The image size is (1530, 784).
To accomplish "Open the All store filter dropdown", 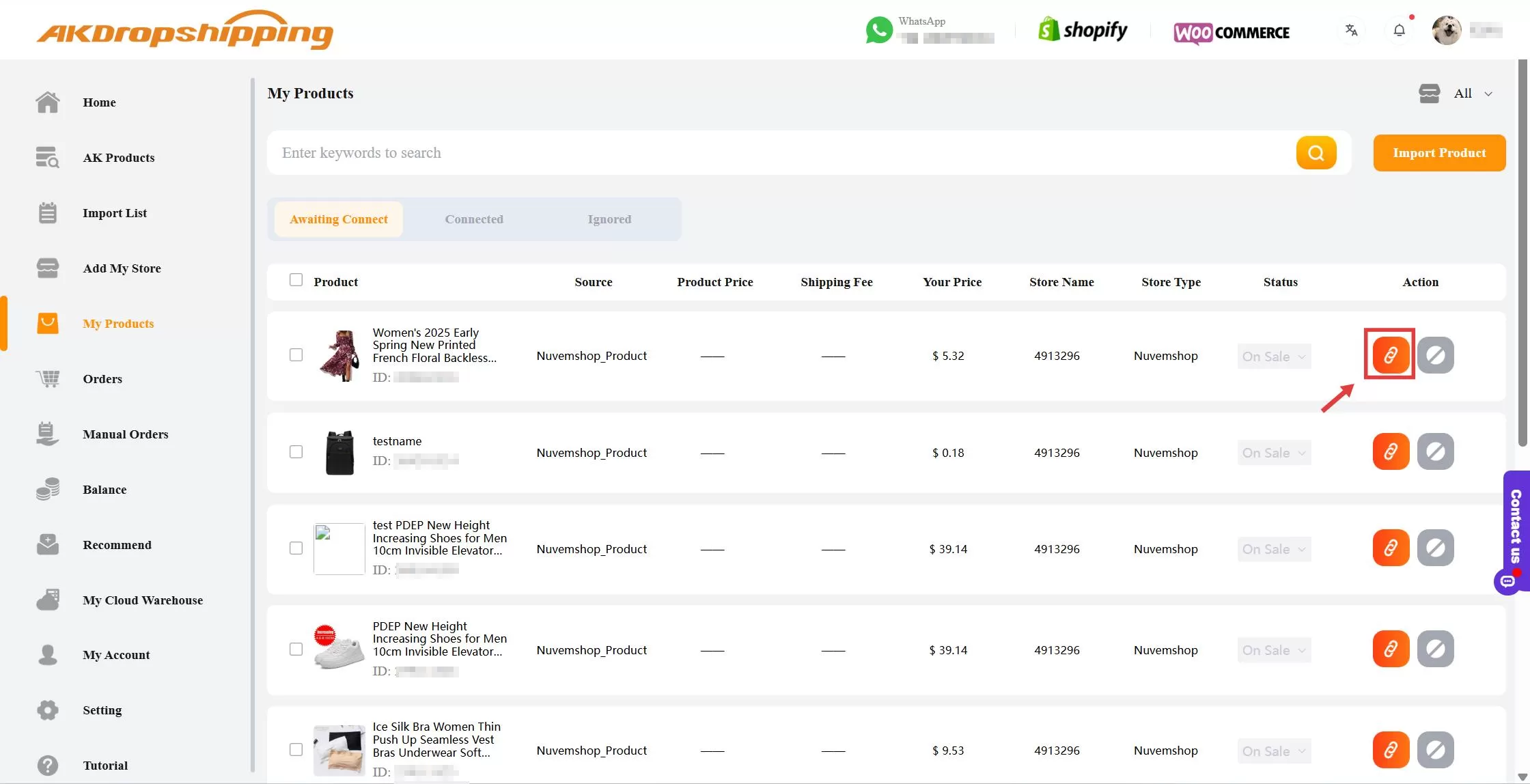I will click(x=1473, y=94).
